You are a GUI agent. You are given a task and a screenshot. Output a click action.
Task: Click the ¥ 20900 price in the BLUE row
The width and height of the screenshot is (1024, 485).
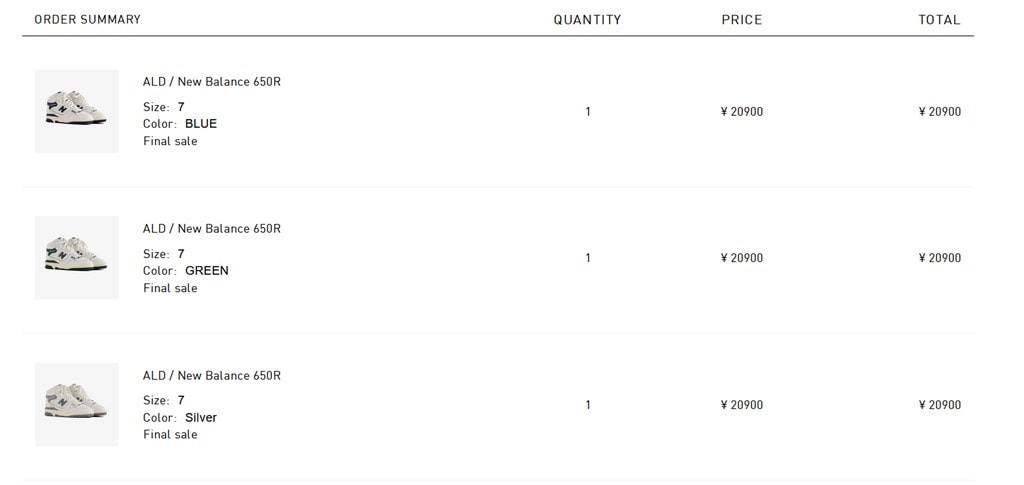coord(741,112)
